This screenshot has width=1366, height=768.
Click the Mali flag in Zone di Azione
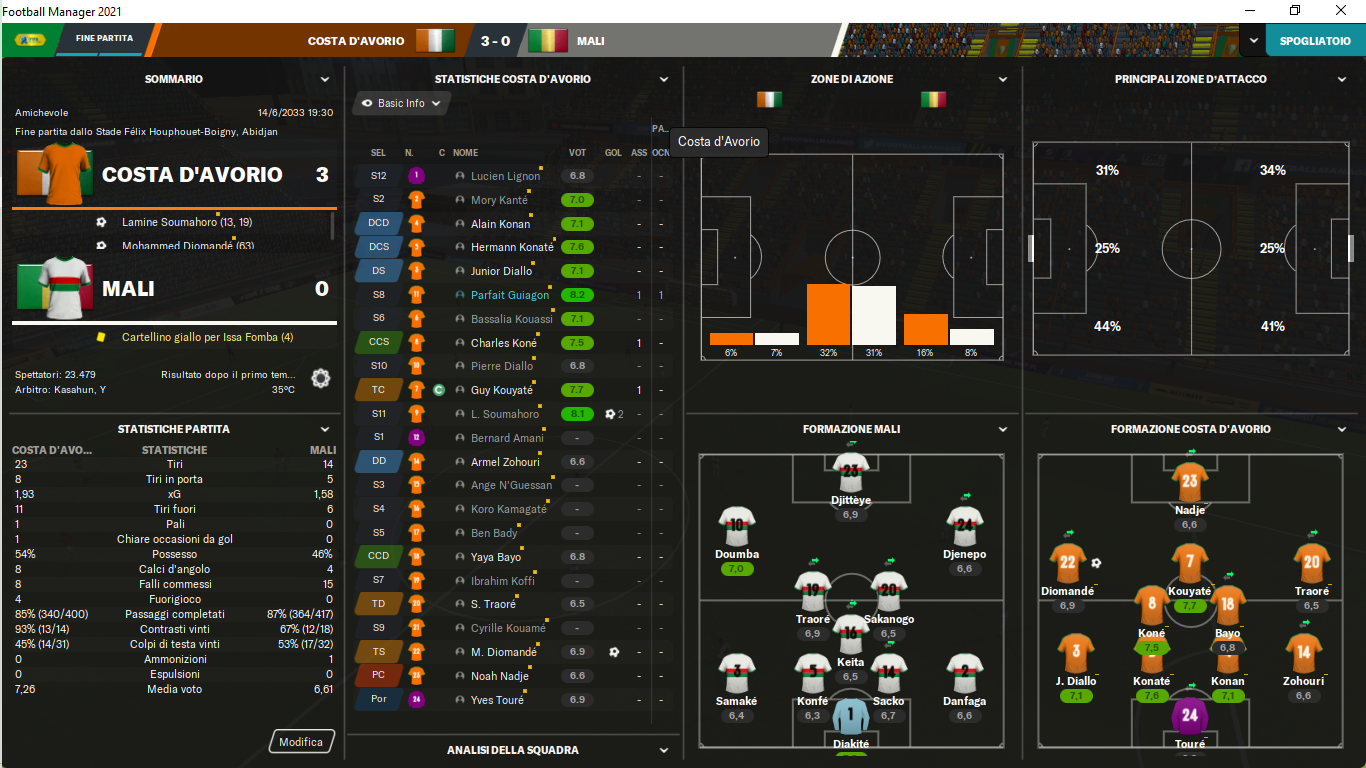(x=933, y=100)
